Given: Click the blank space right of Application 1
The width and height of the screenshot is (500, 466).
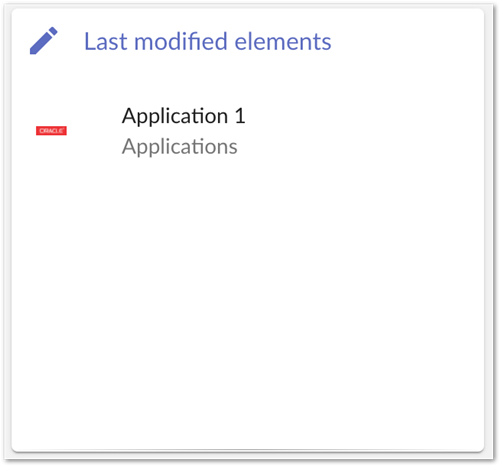Looking at the screenshot, I should (x=363, y=116).
